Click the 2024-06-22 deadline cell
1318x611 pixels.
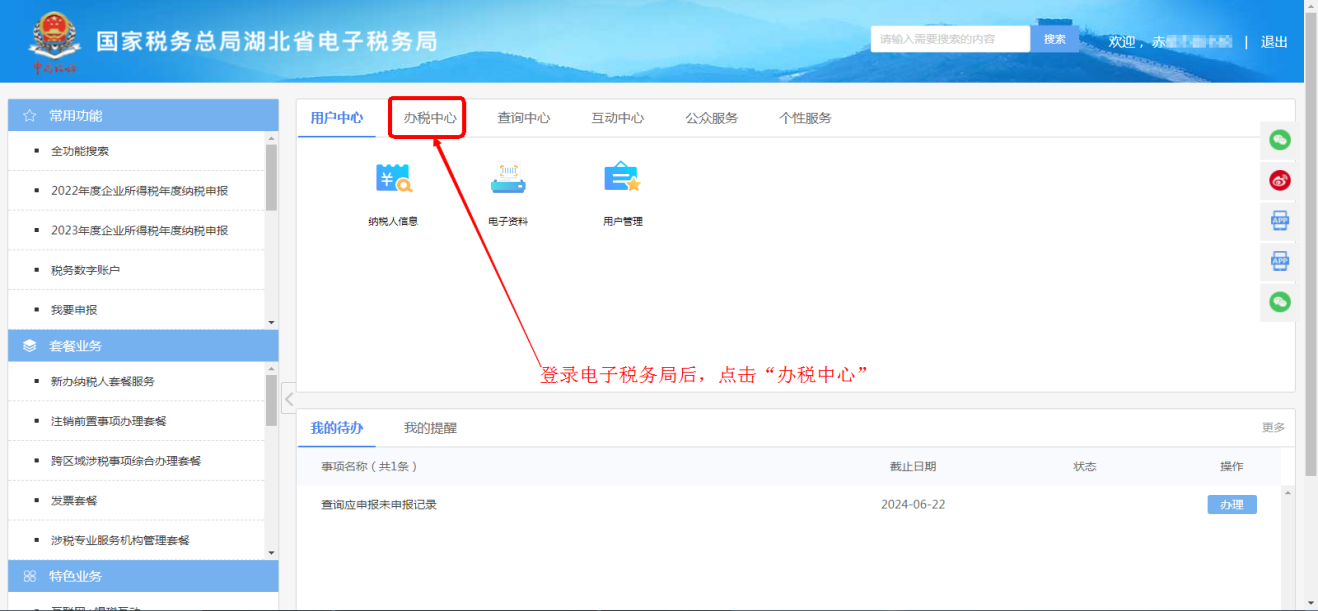tap(913, 505)
